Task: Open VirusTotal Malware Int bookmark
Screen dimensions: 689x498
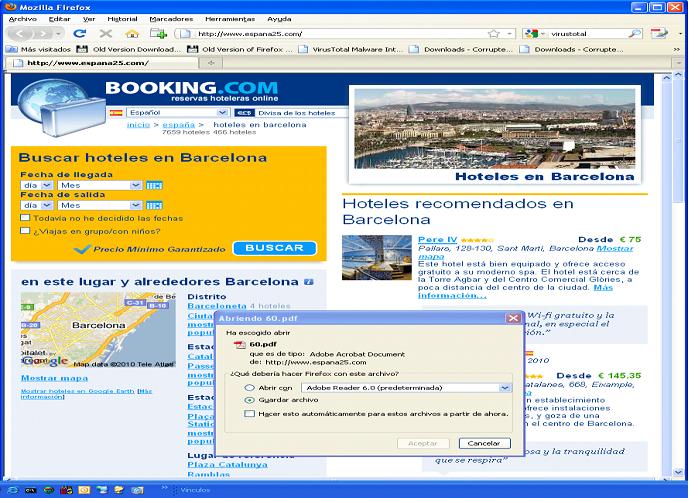Action: 351,49
